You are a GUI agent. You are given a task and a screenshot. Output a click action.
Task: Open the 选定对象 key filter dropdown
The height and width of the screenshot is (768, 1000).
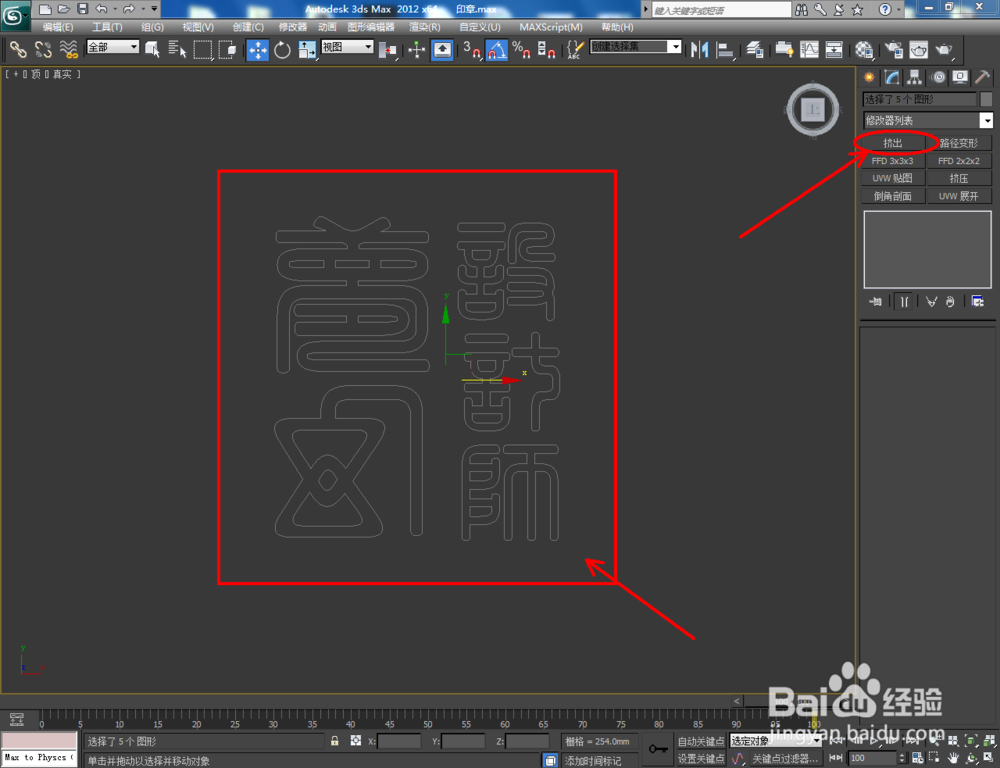click(x=776, y=741)
